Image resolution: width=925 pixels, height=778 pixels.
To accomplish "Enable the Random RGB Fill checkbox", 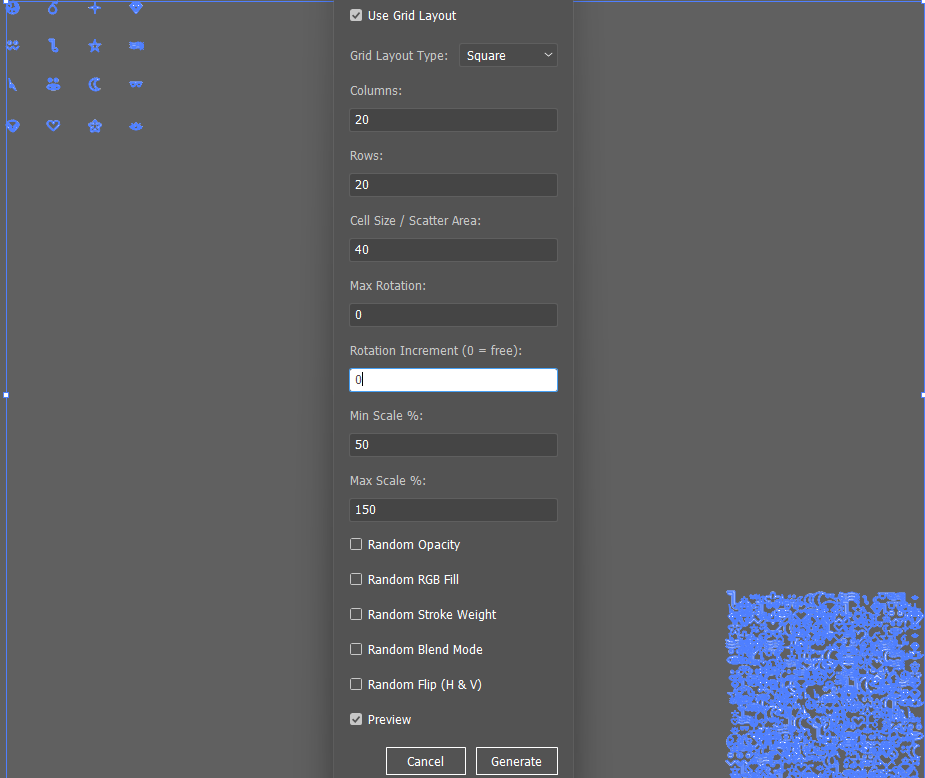I will (x=356, y=579).
